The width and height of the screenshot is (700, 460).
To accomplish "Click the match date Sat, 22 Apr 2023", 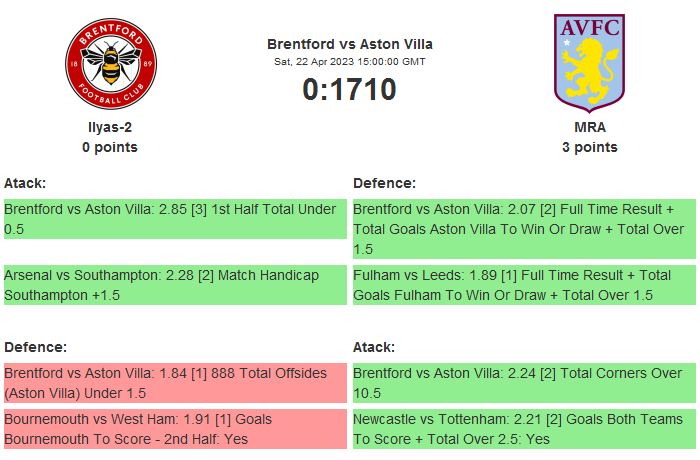I will 350,61.
